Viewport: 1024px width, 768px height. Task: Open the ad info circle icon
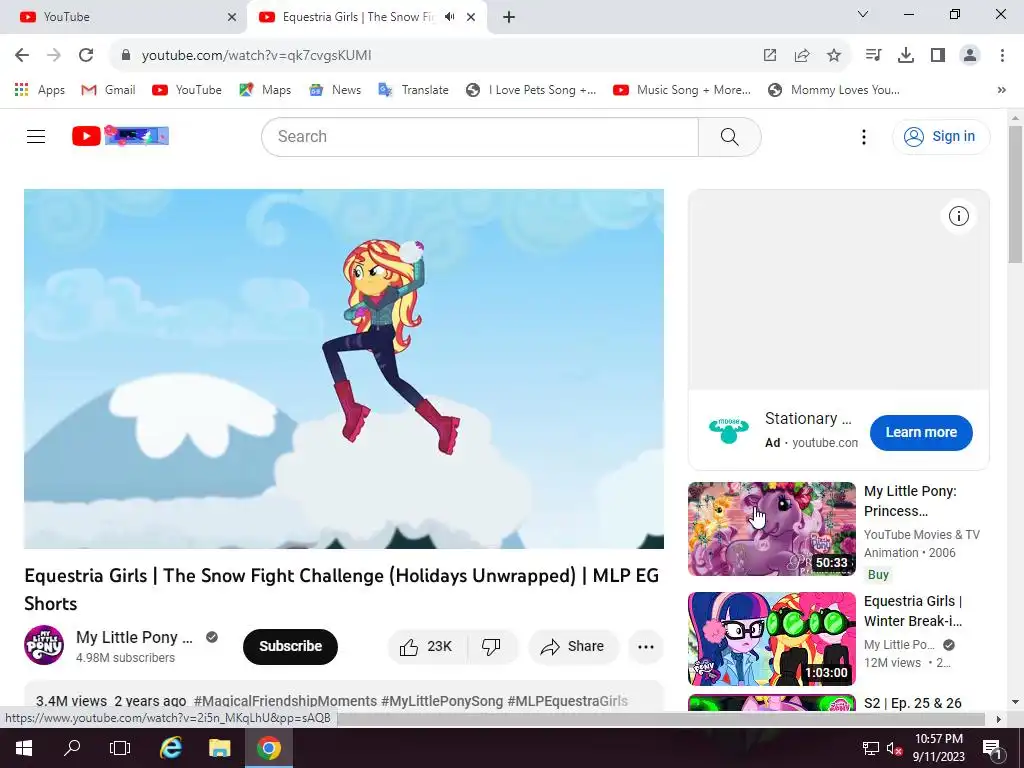[958, 216]
